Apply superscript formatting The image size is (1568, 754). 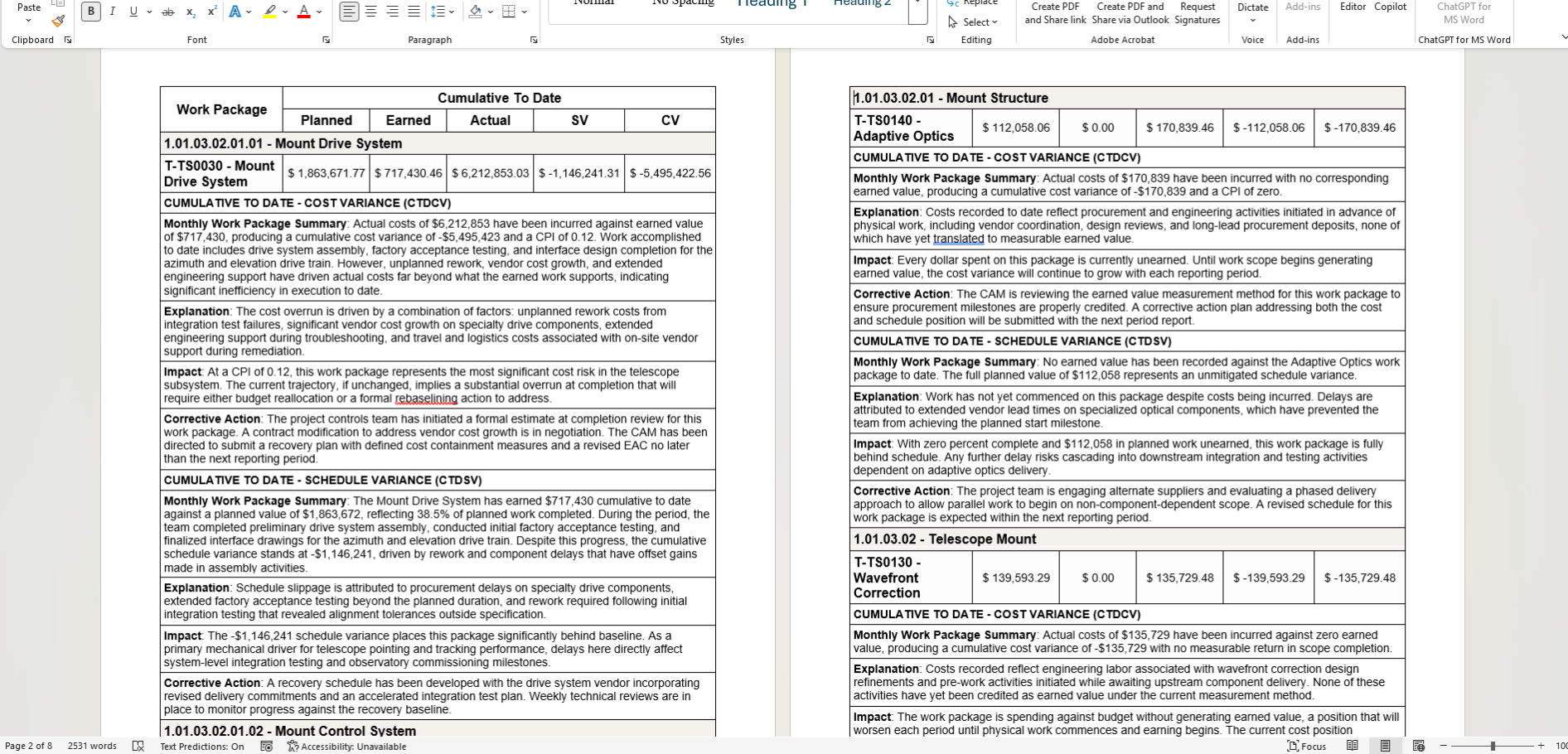point(212,12)
